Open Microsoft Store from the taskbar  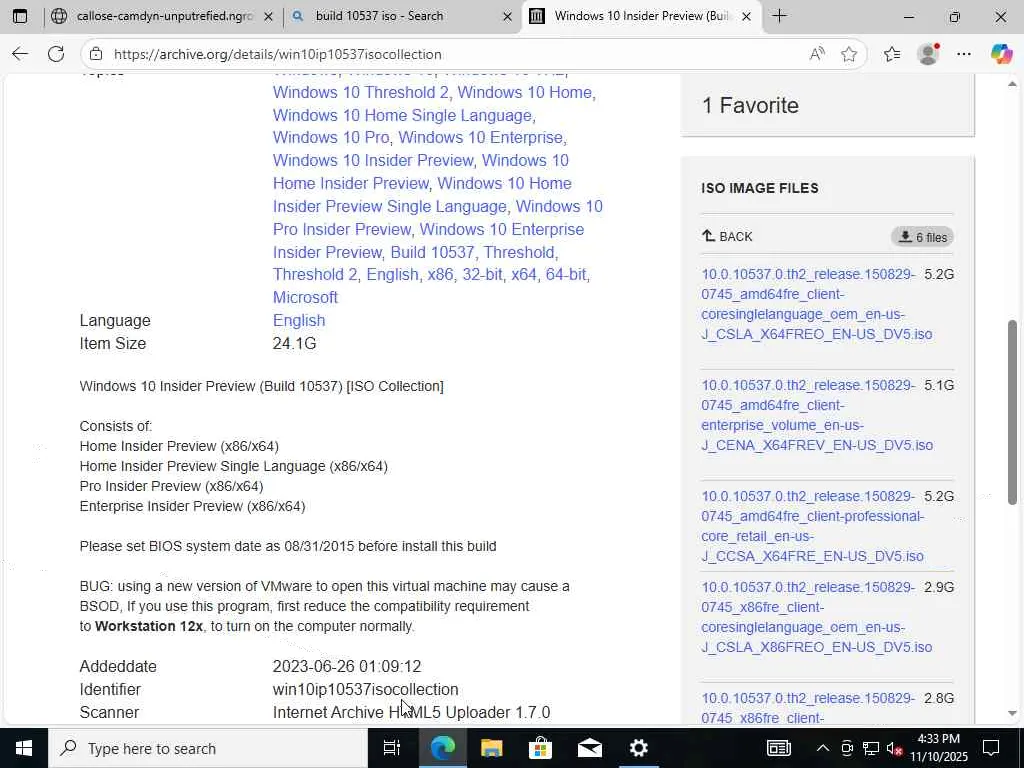[x=540, y=748]
